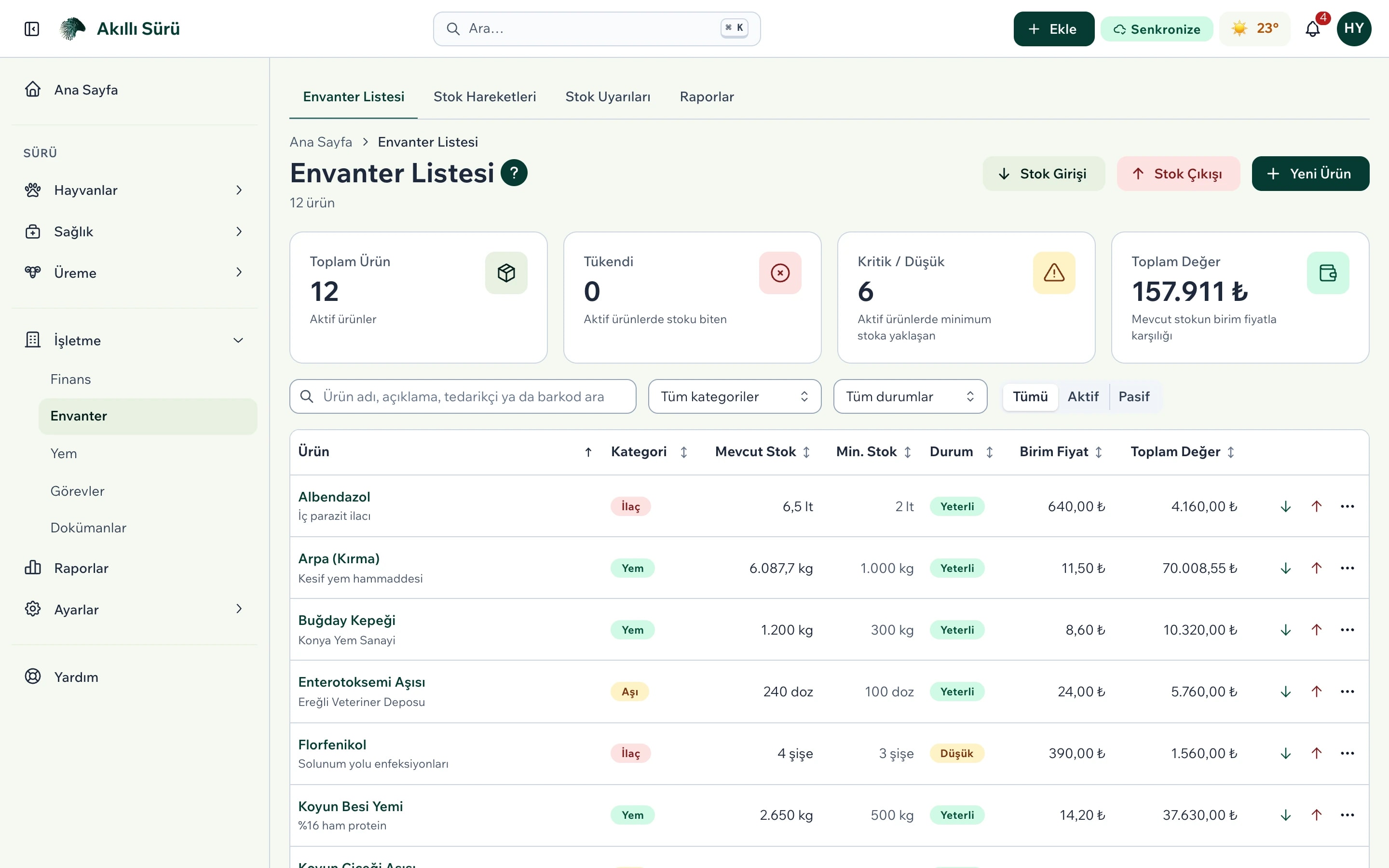Click the Toplam Ürün box icon
The image size is (1389, 868).
pyautogui.click(x=505, y=272)
